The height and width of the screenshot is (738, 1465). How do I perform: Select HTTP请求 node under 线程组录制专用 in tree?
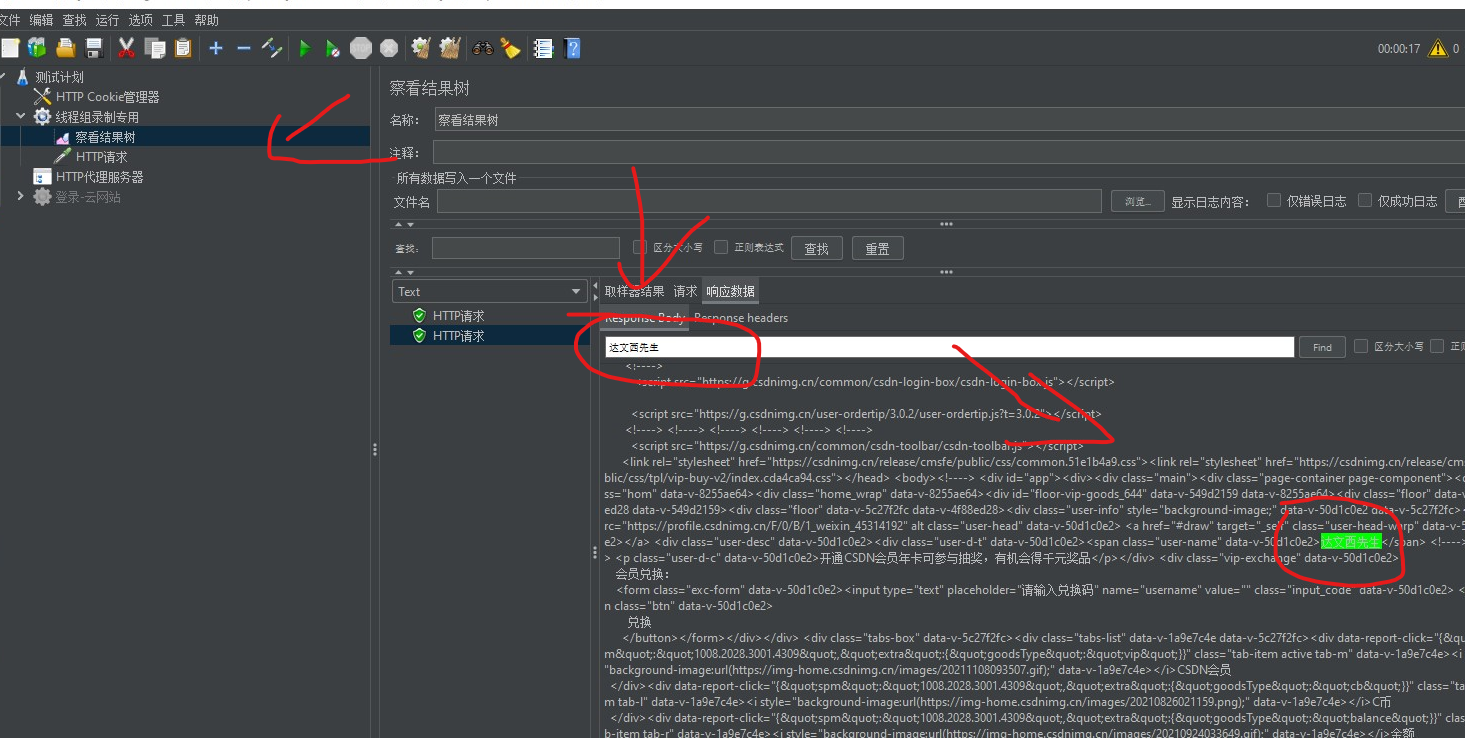pos(101,157)
